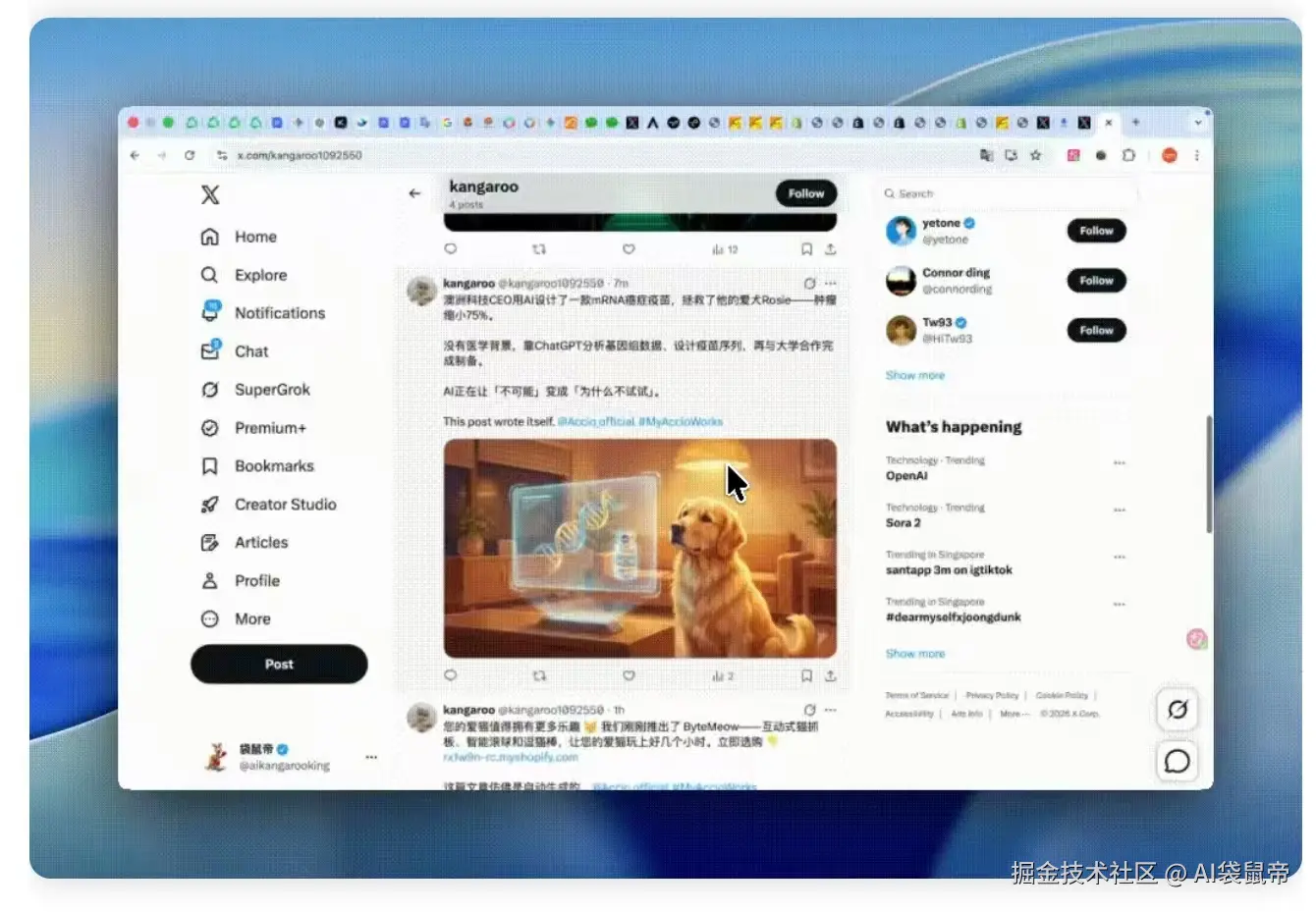The width and height of the screenshot is (1316, 912).
Task: Open Explore from the left navigation
Action: [244, 275]
